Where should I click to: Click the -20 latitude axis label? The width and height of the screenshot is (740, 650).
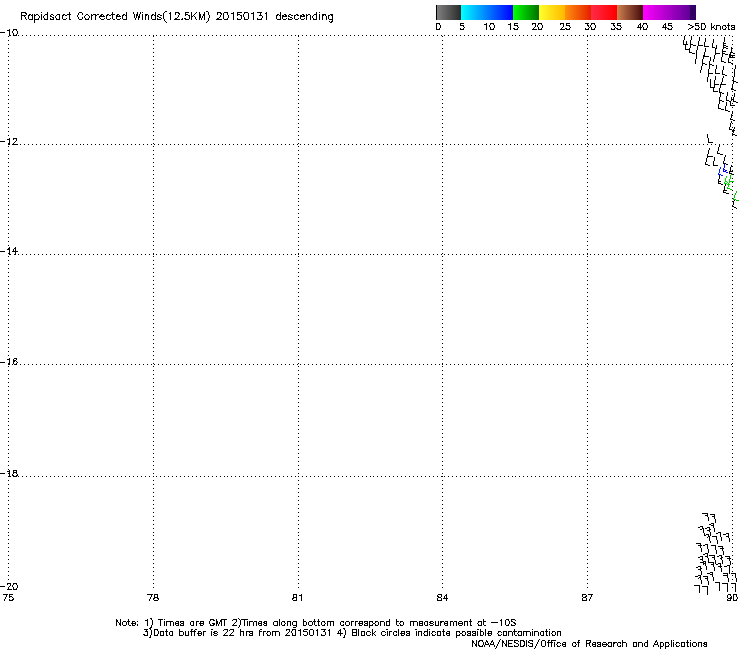point(9,586)
